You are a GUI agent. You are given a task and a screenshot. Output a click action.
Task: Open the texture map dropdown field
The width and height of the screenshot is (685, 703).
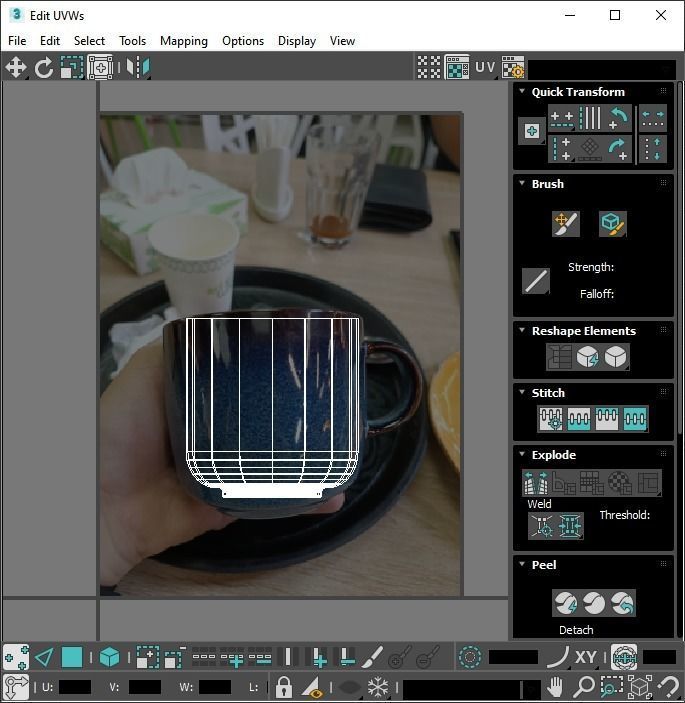coord(602,70)
